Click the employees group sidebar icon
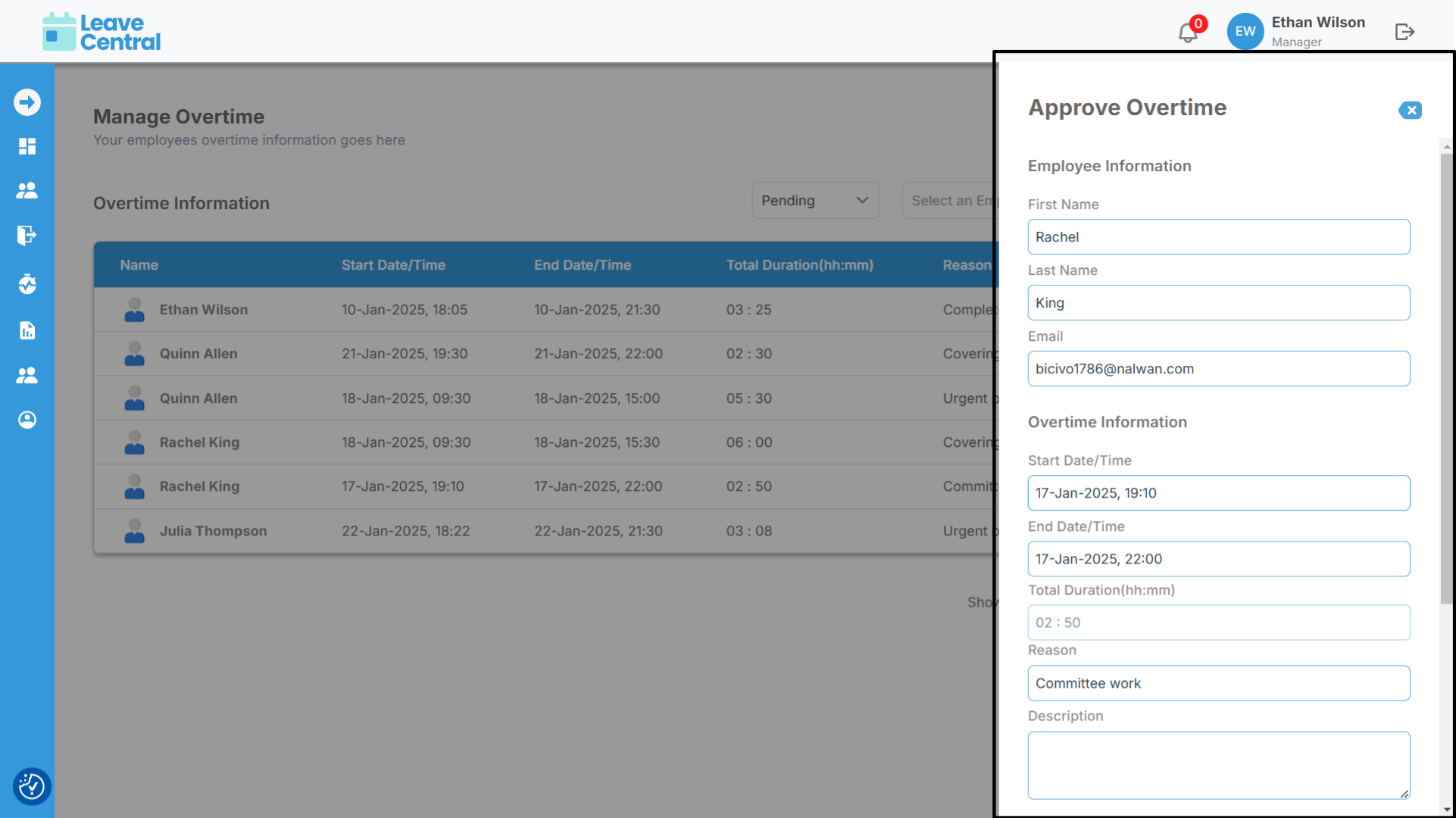This screenshot has width=1456, height=818. [27, 191]
